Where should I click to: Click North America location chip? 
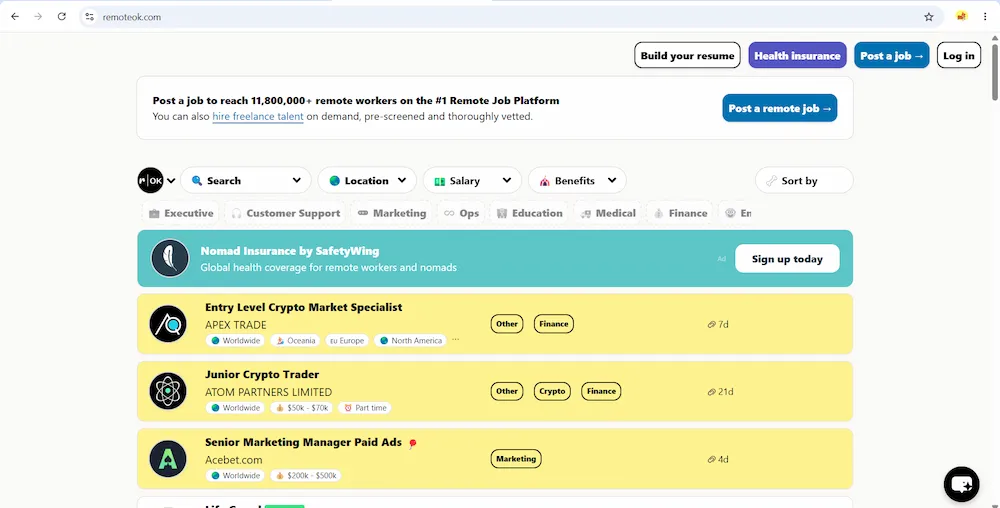click(410, 340)
